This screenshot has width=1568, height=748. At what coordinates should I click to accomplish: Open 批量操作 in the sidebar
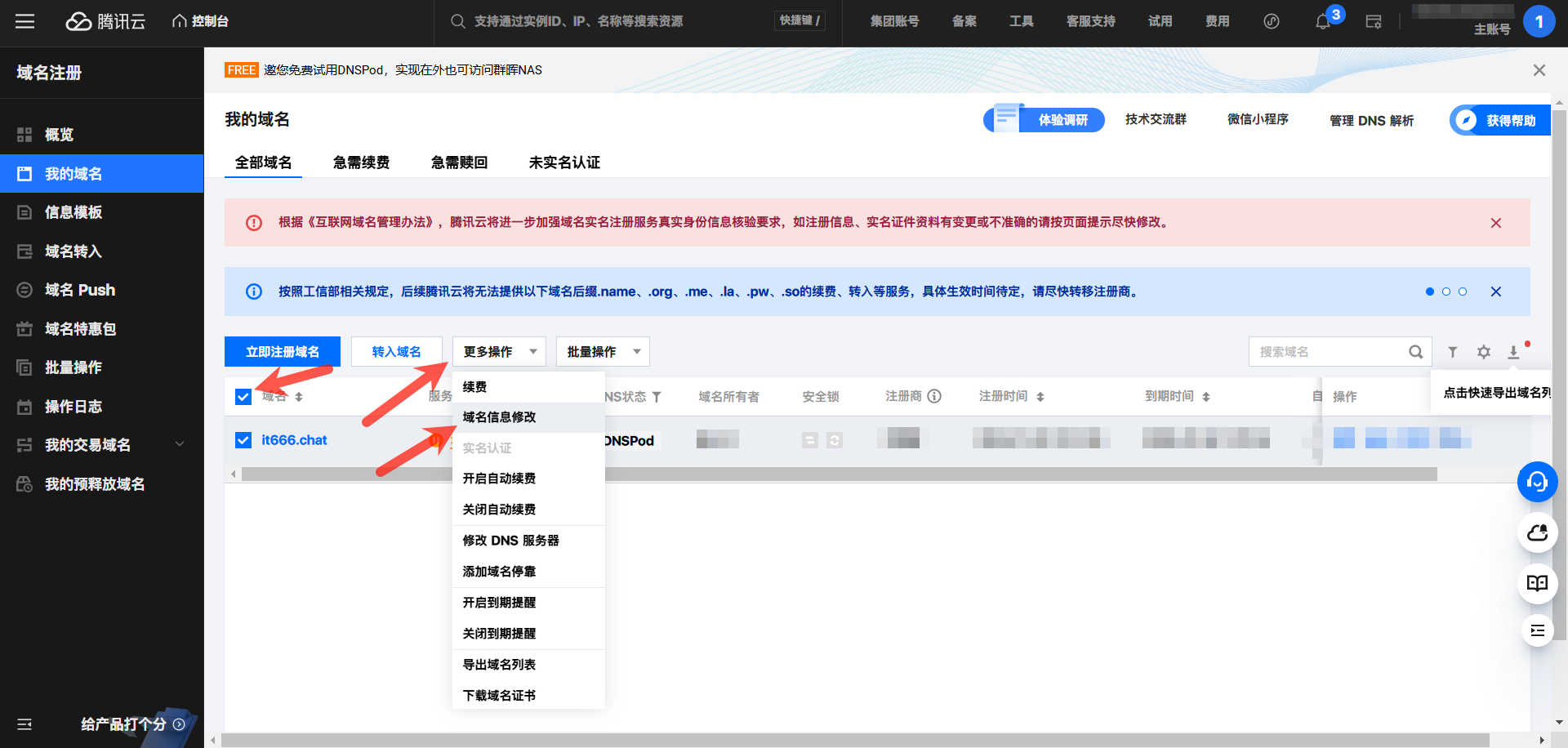click(x=102, y=367)
